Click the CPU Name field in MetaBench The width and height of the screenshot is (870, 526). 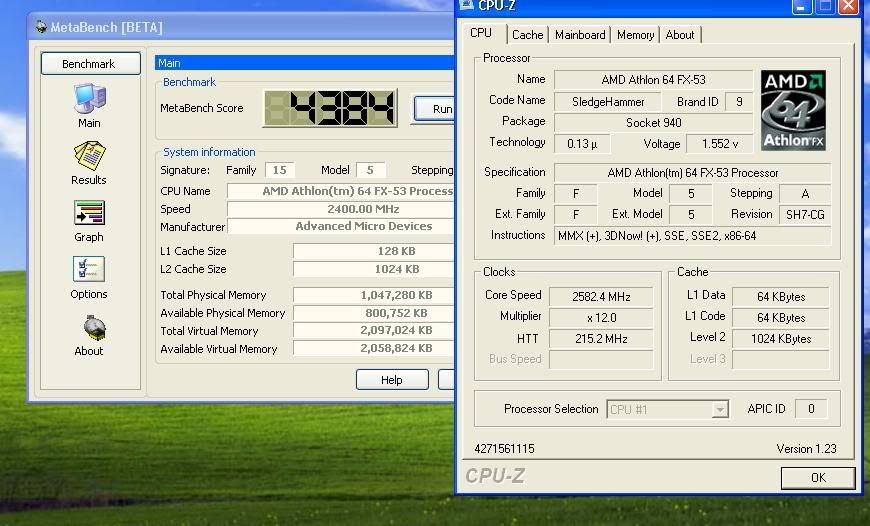pyautogui.click(x=341, y=191)
